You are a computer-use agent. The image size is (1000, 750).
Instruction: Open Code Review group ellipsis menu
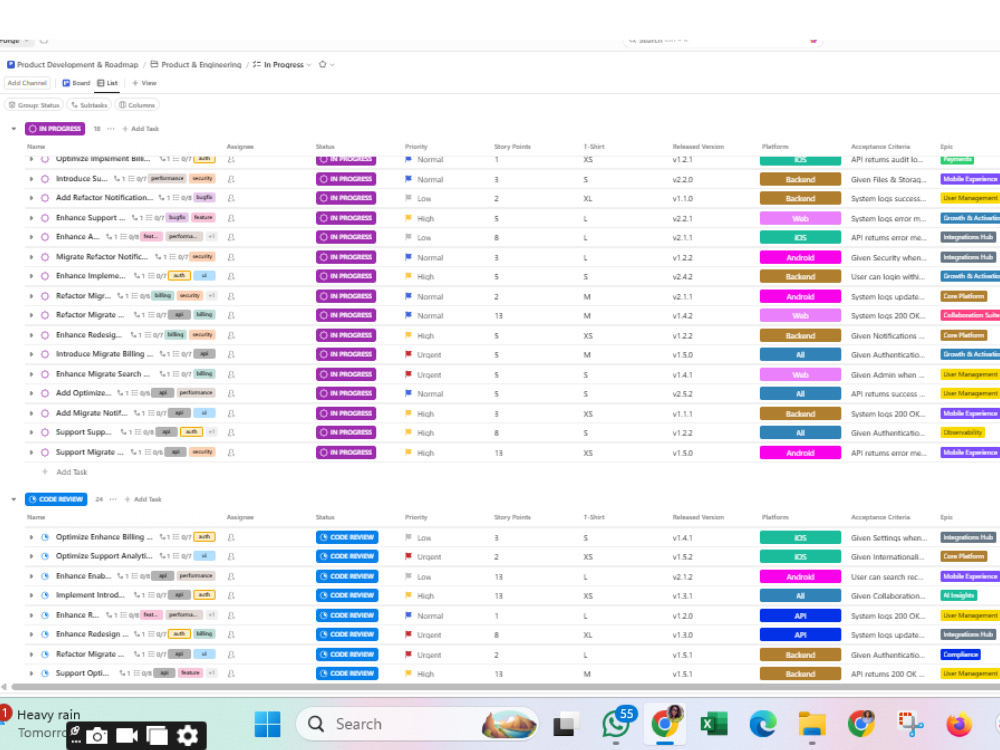tap(113, 499)
